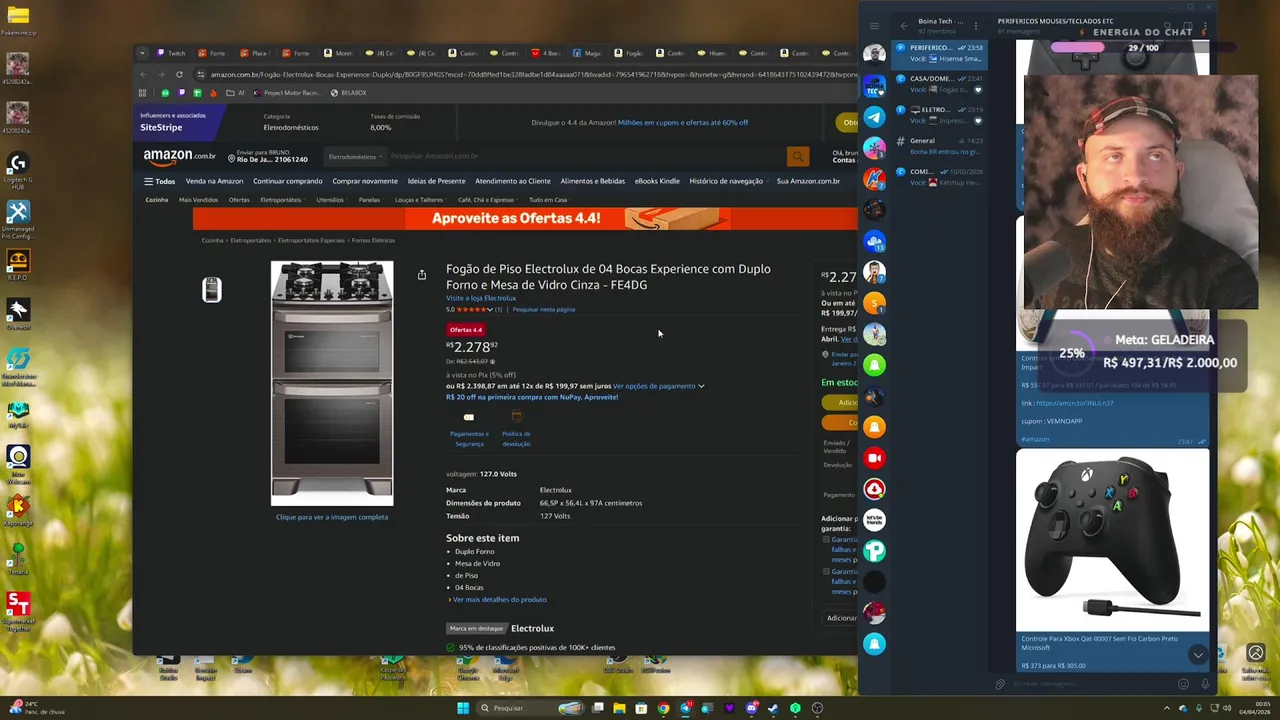Open Atendimento ao Cliente nav item

coord(513,181)
